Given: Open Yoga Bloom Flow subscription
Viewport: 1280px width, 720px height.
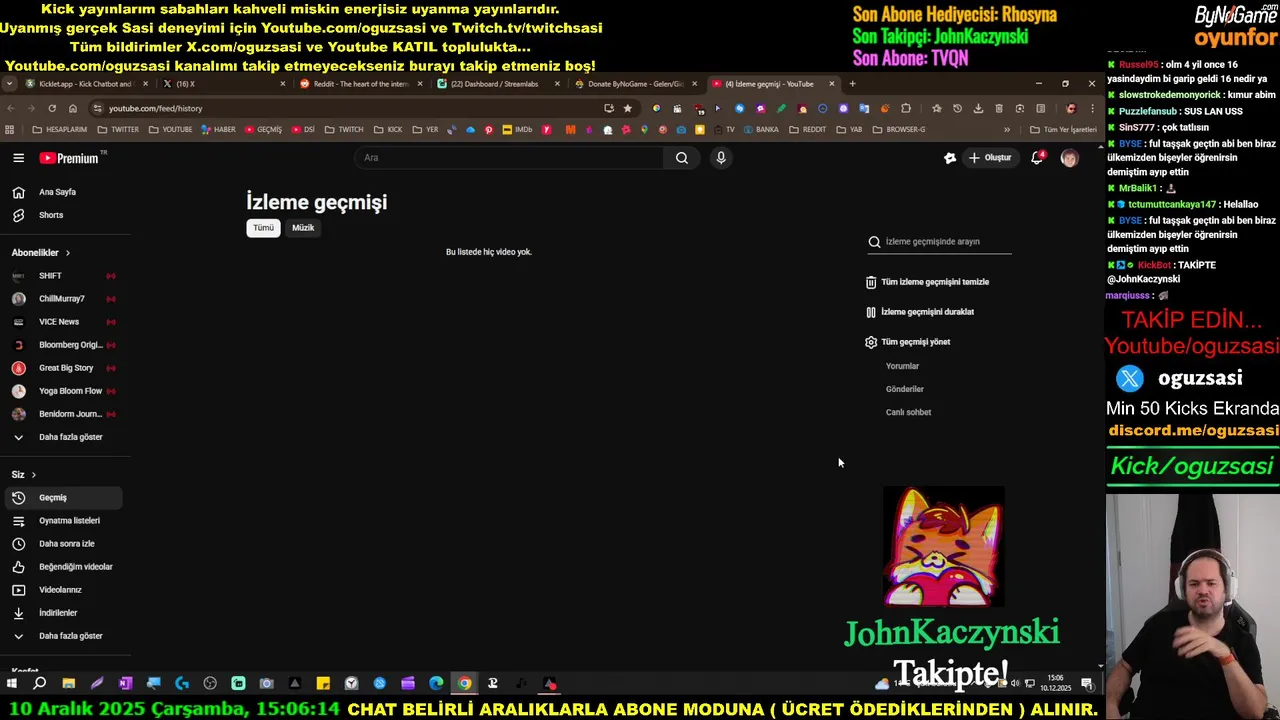Looking at the screenshot, I should tap(64, 391).
